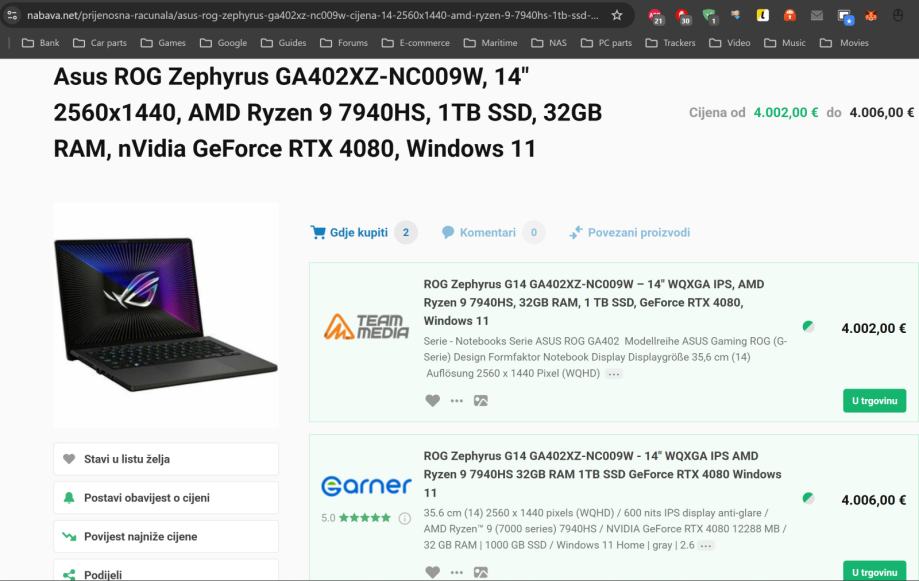The width and height of the screenshot is (919, 581).
Task: Click the laptop product image
Action: 166,315
